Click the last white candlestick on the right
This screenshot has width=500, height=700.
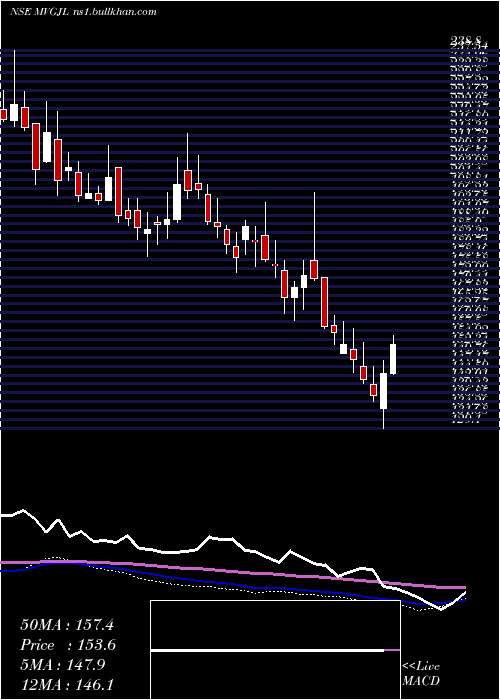(x=393, y=359)
